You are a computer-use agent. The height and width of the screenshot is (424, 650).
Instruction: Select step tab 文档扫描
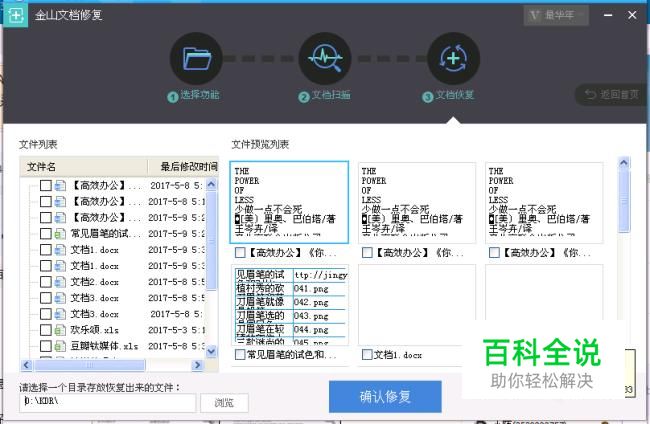[x=325, y=96]
